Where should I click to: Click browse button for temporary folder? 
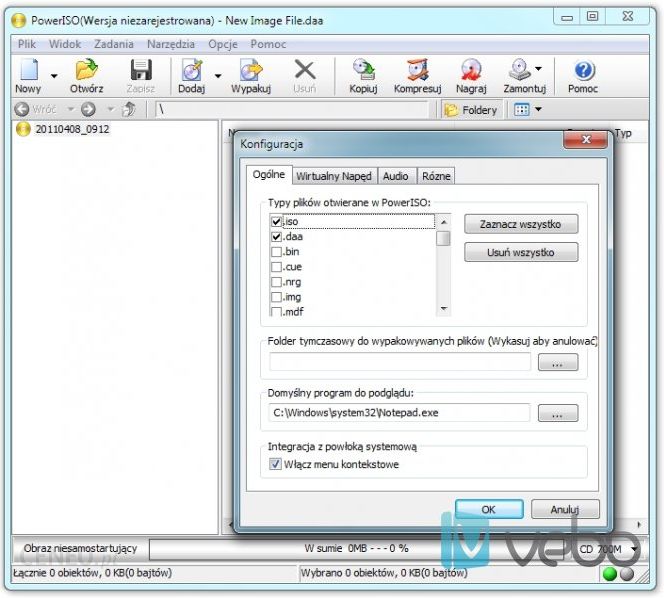click(558, 363)
